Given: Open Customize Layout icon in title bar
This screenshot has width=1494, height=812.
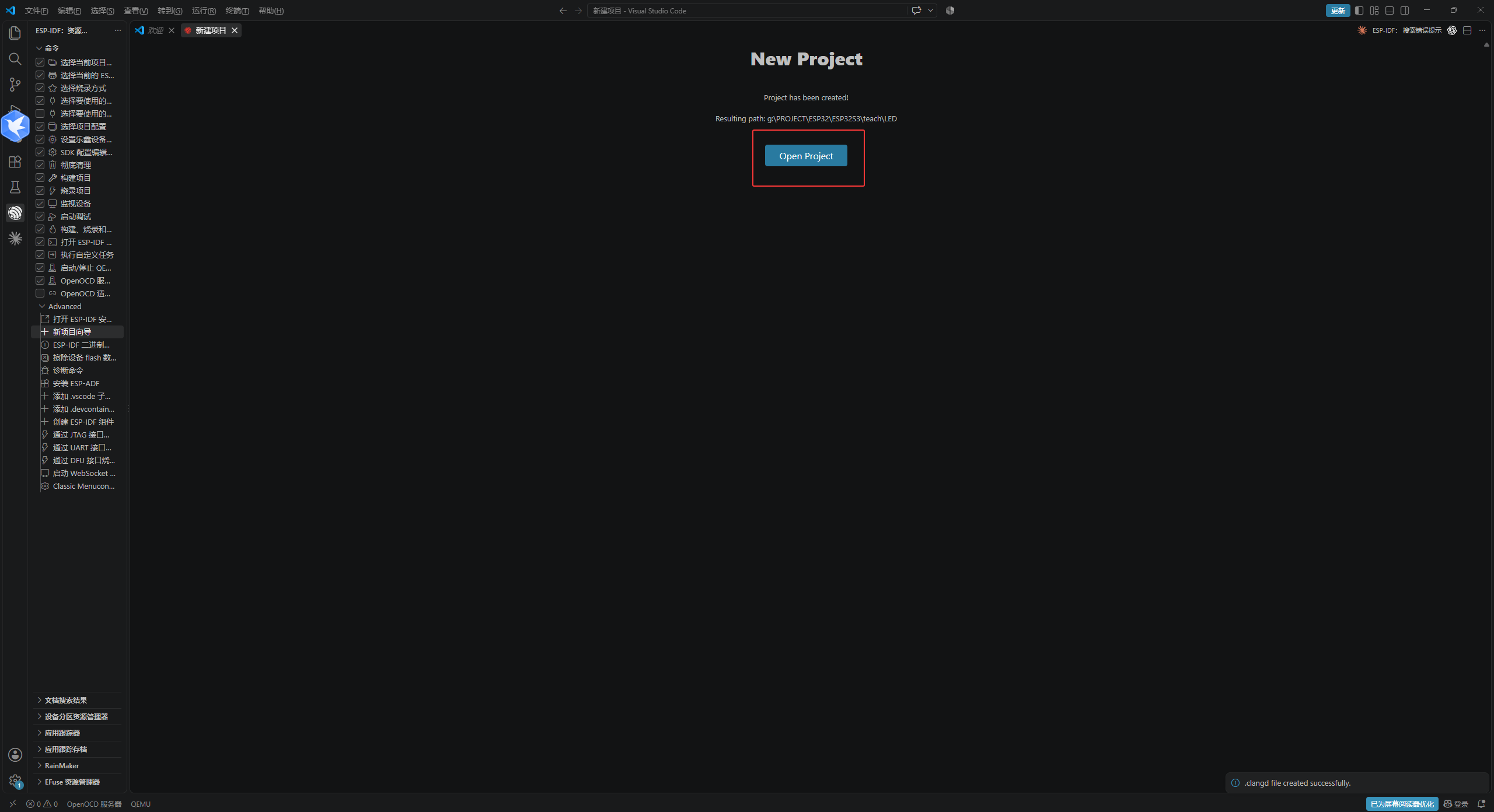Looking at the screenshot, I should click(1374, 10).
